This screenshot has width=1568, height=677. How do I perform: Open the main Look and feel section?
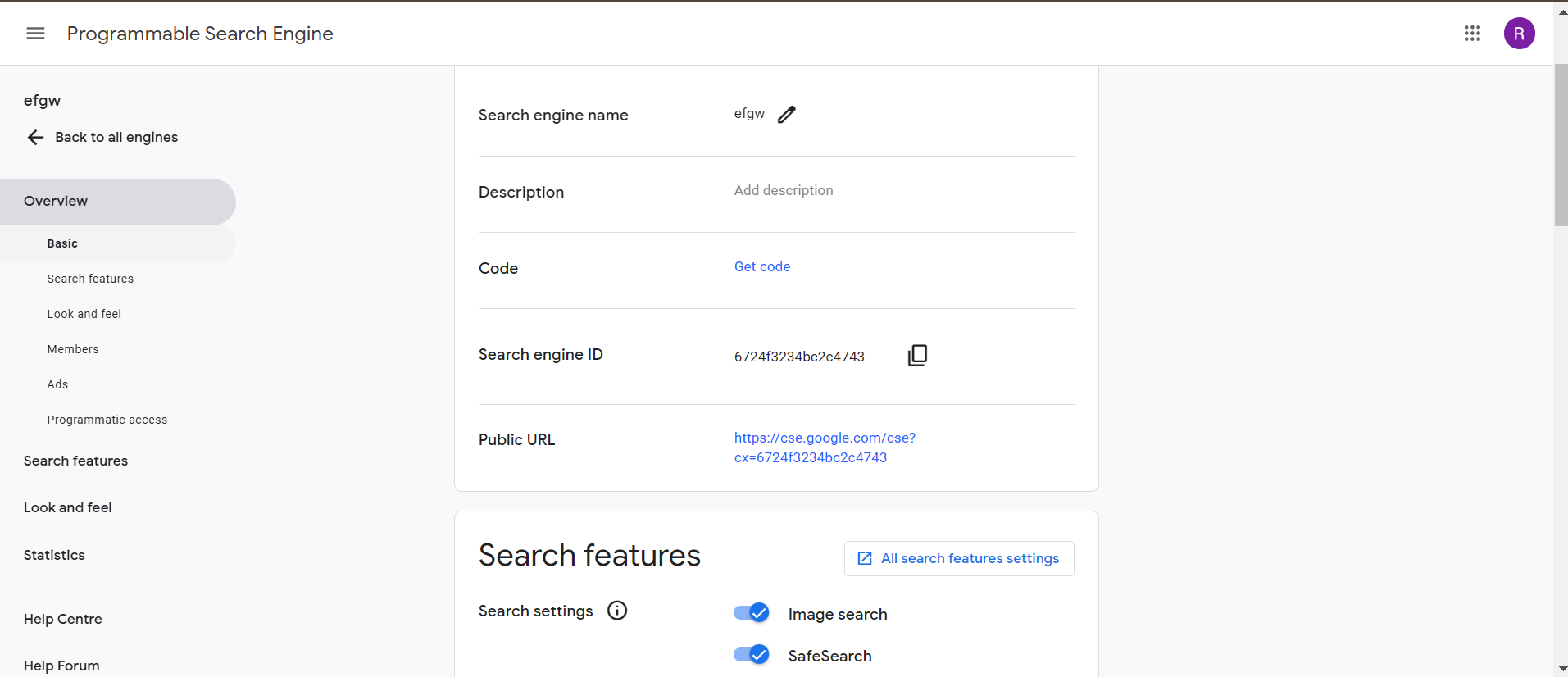[68, 507]
